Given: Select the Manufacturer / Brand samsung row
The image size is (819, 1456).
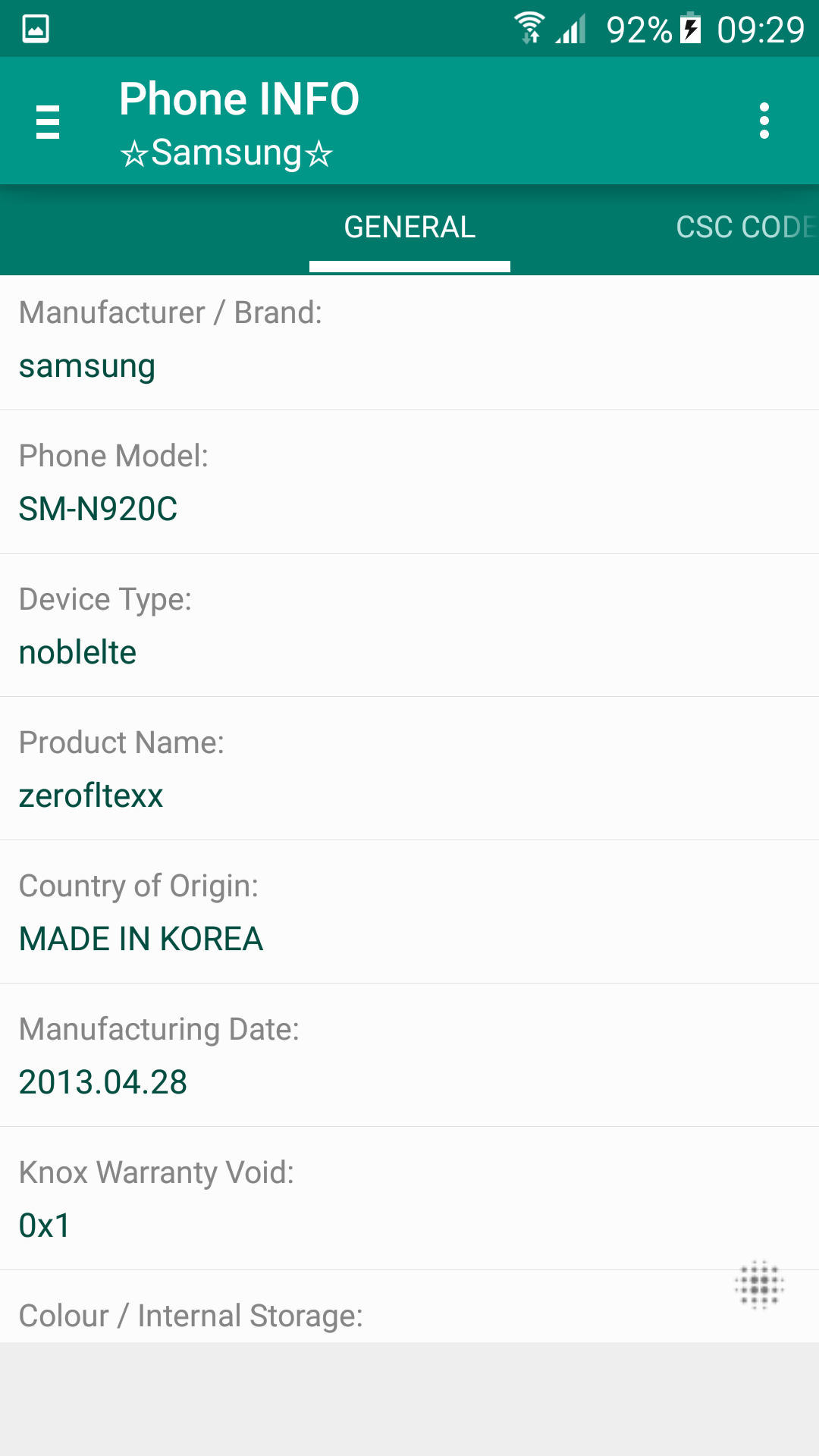Looking at the screenshot, I should pos(409,343).
